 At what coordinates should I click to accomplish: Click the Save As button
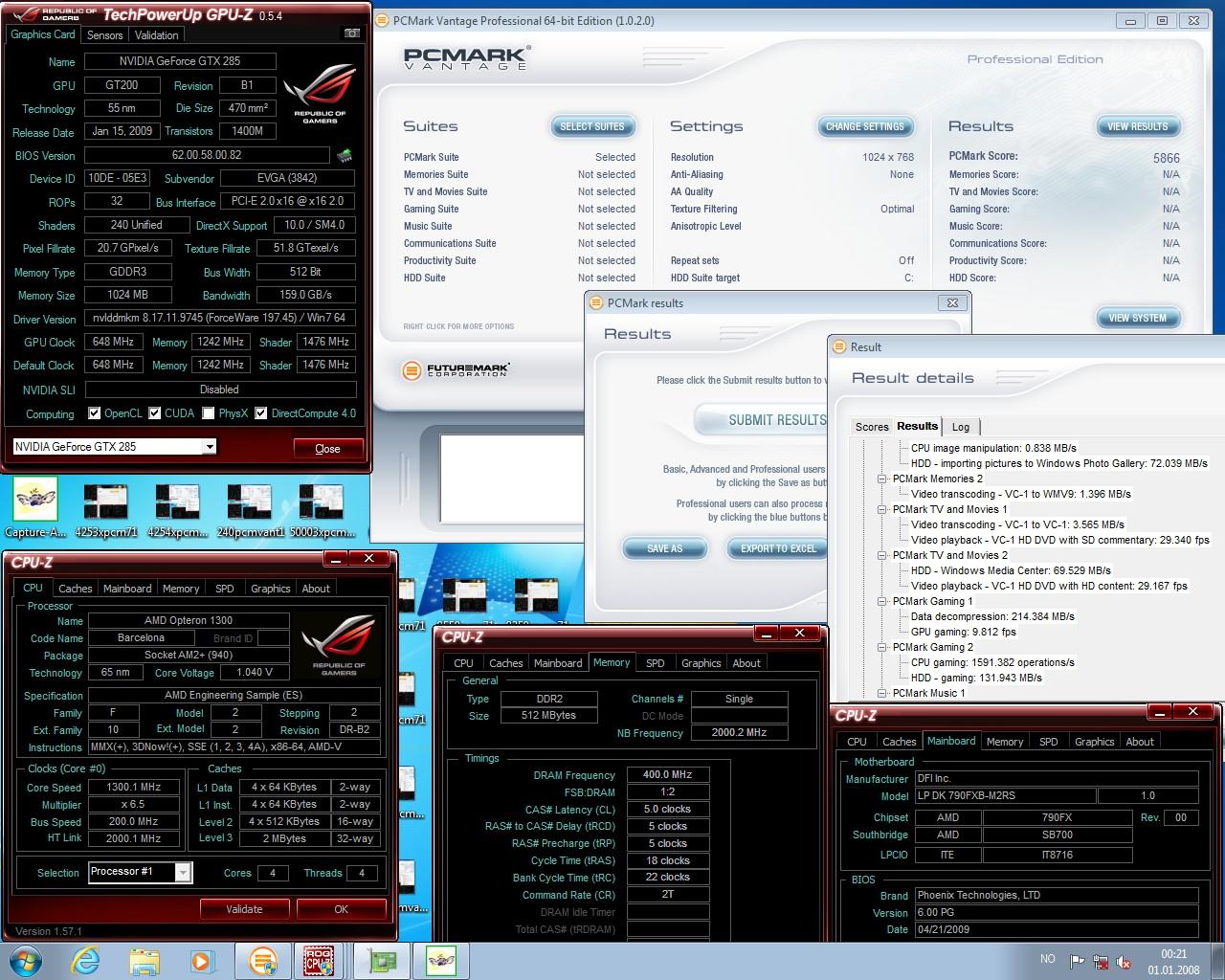[665, 548]
